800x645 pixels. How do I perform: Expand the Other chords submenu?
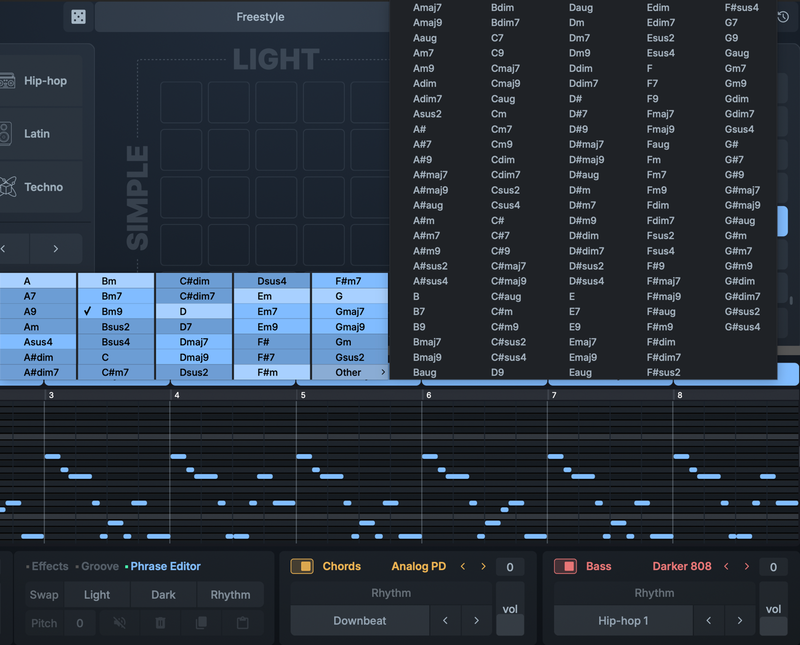pyautogui.click(x=349, y=372)
